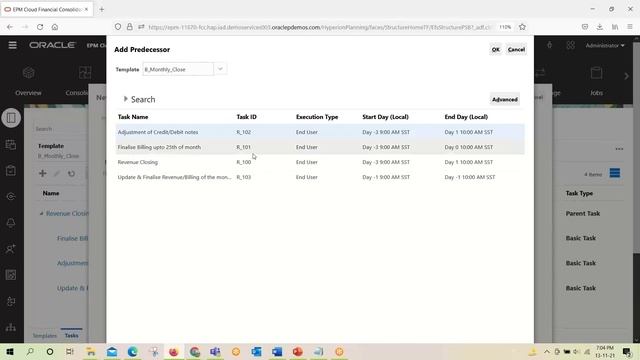Select the EPM Cloud Financial Consolidation tab
Screen dimensions: 640x360
tap(46, 9)
